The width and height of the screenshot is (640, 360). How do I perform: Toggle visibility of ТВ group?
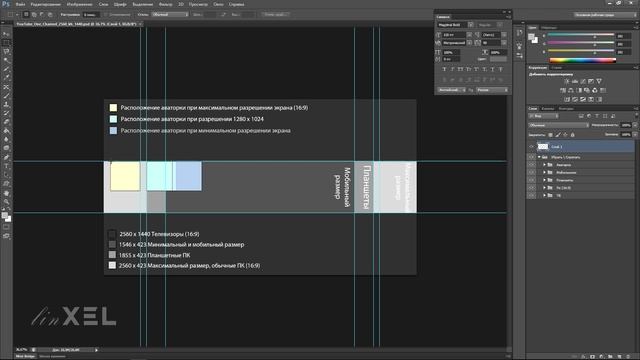(531, 196)
